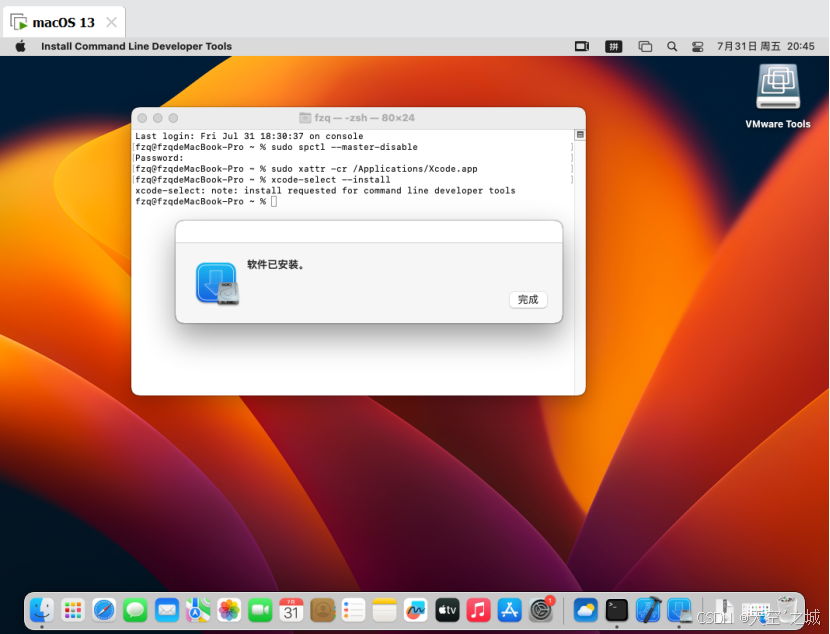This screenshot has height=634, width=830.
Task: Click the 软件已安装。 message text
Action: click(276, 265)
